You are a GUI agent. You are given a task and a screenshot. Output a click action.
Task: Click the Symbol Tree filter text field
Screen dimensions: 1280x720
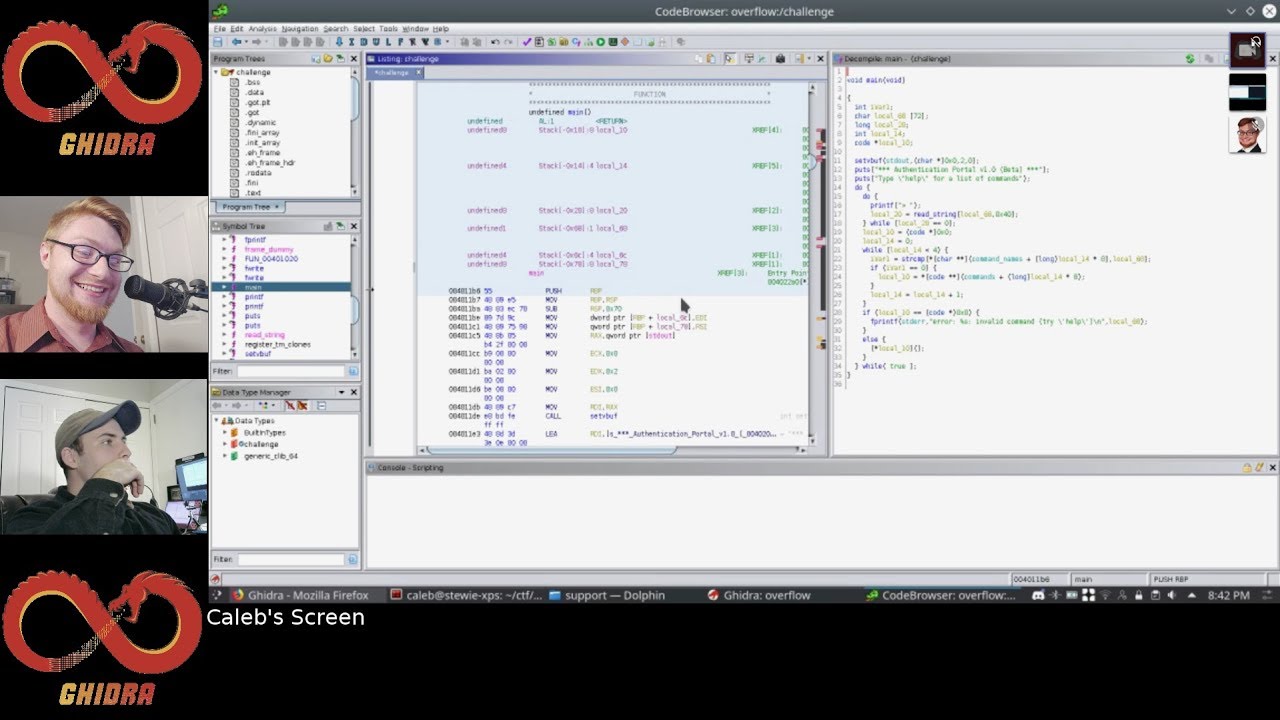point(291,371)
